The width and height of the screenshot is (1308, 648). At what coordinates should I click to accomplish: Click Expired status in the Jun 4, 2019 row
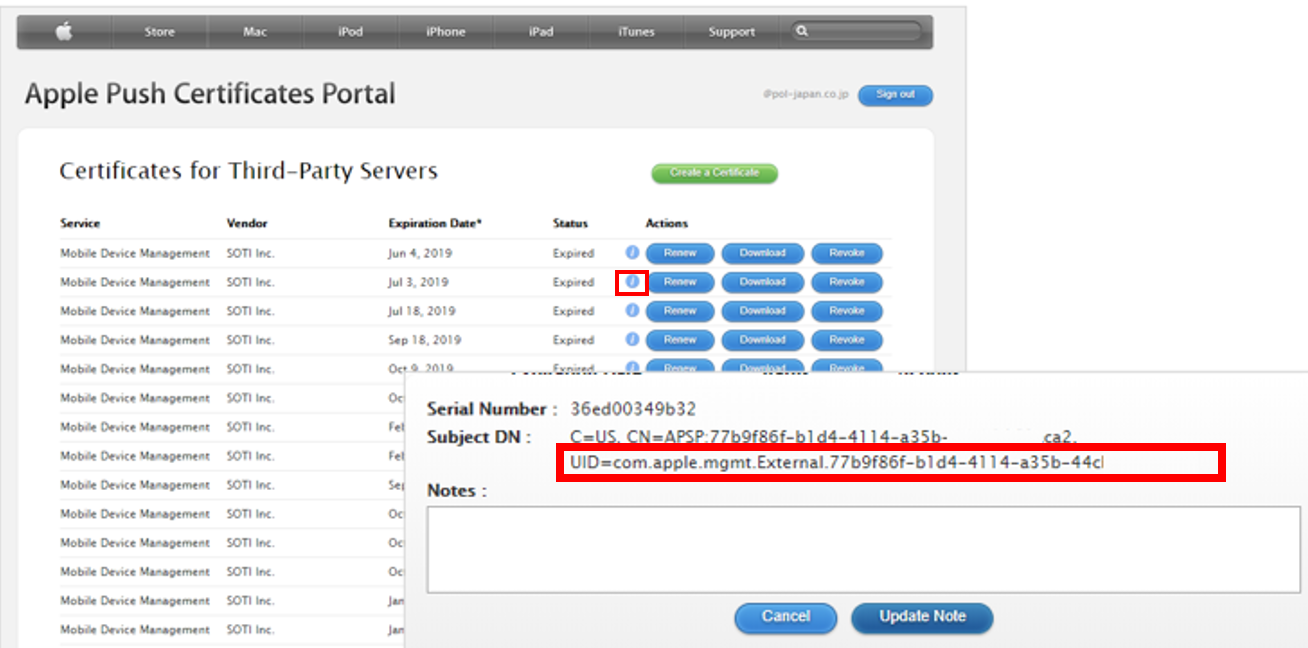coord(573,253)
